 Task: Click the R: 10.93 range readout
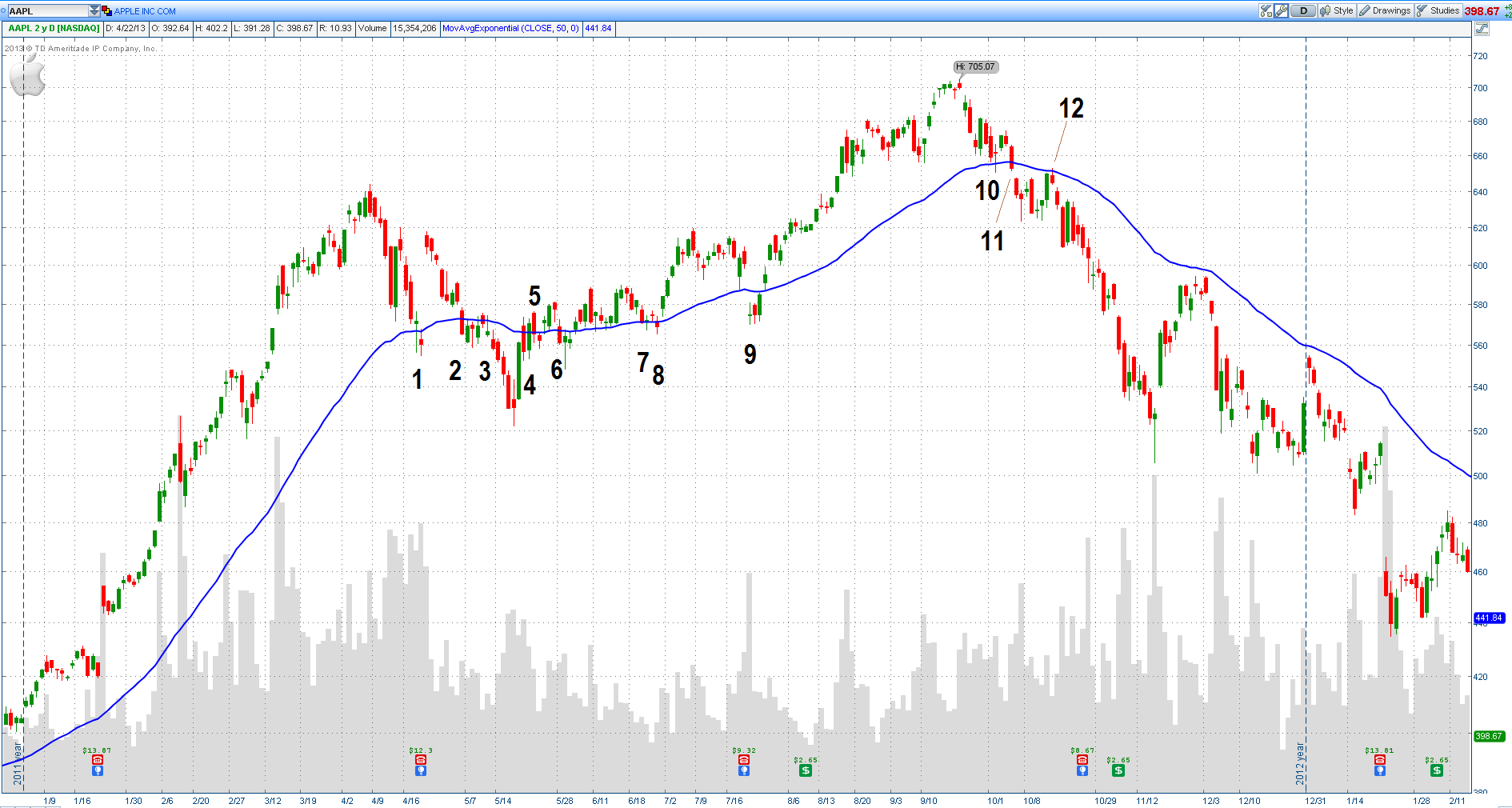pos(335,28)
